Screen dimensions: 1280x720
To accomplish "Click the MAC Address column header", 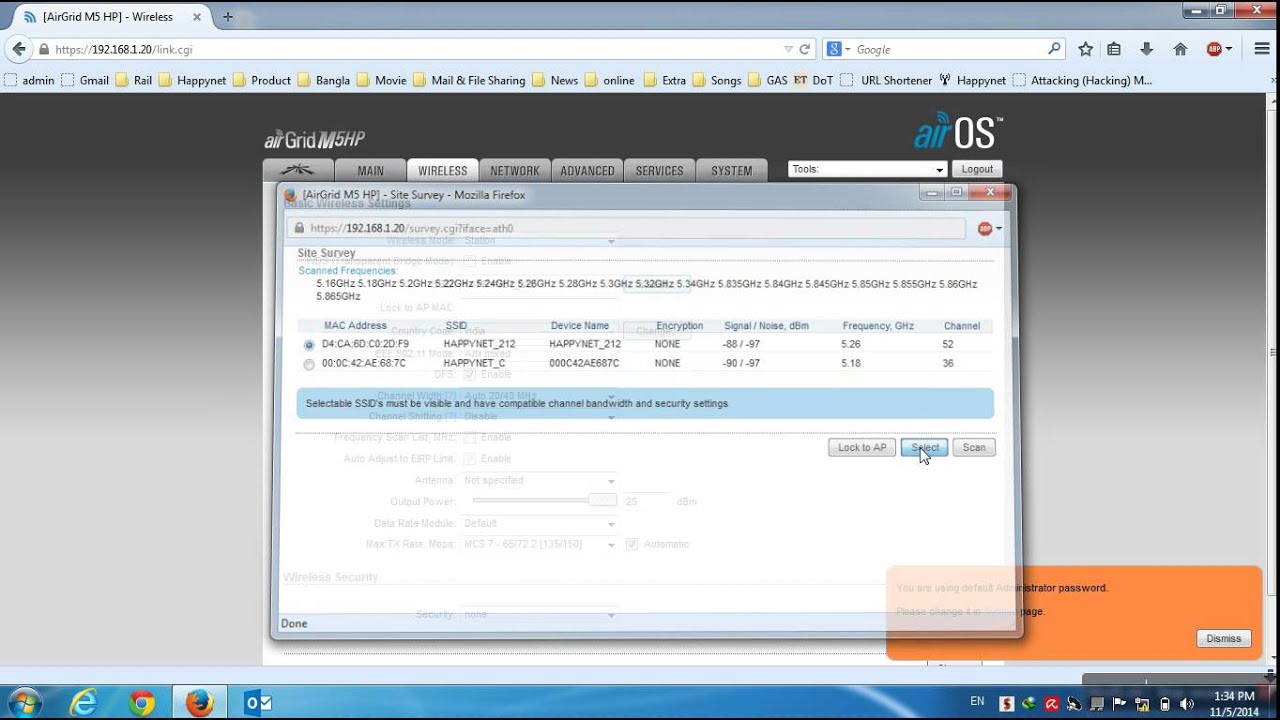I will [x=355, y=326].
